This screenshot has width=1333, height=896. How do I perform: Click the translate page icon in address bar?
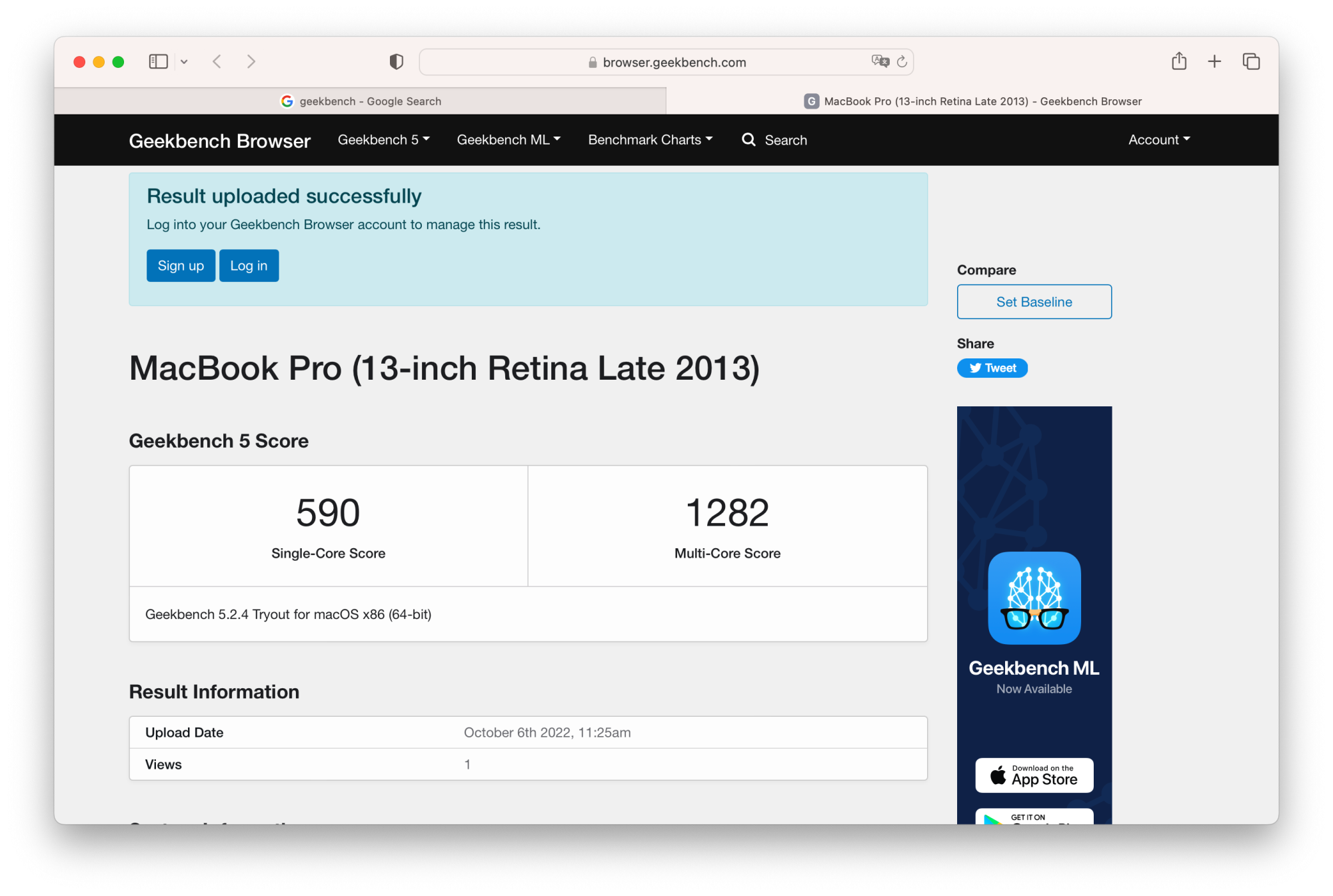pos(880,61)
